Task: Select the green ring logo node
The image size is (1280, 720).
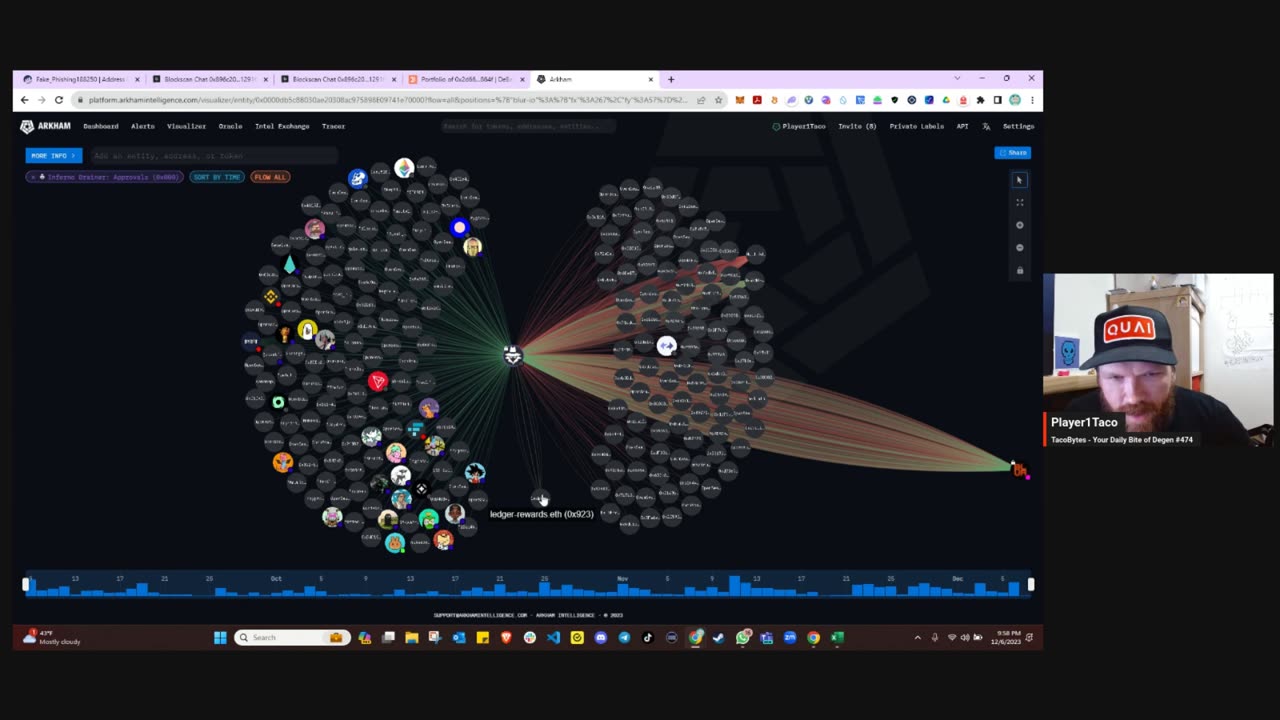Action: coord(278,402)
